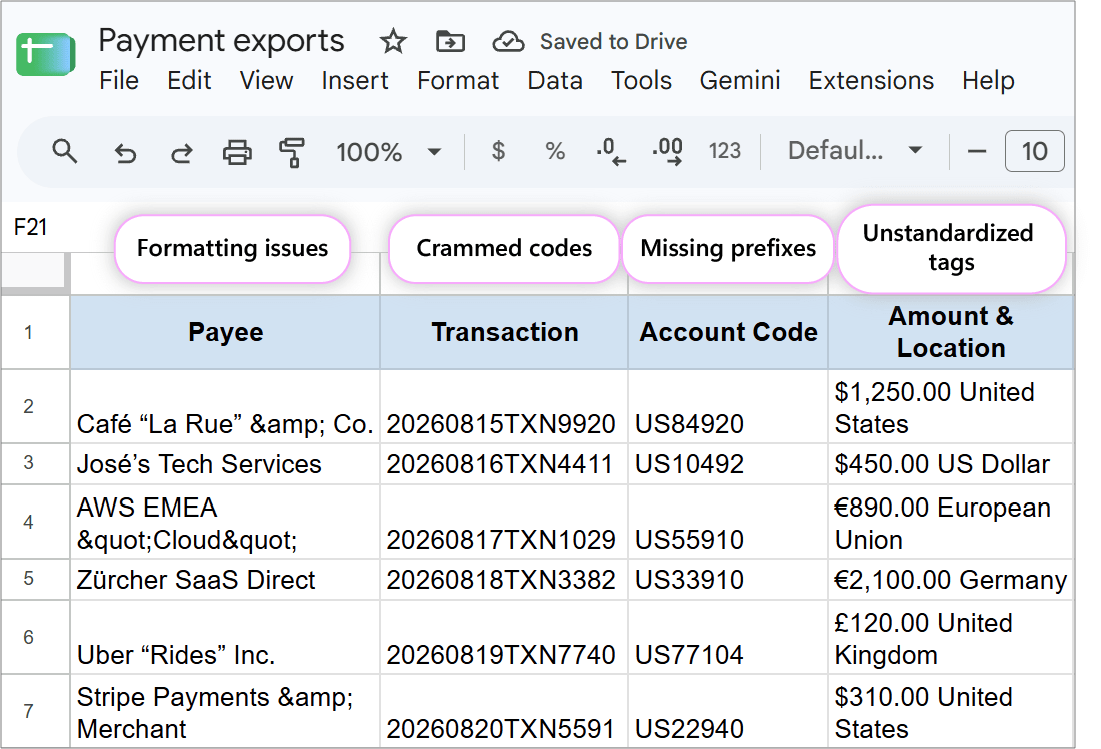Open the File menu
The height and width of the screenshot is (749, 1101).
pyautogui.click(x=119, y=81)
